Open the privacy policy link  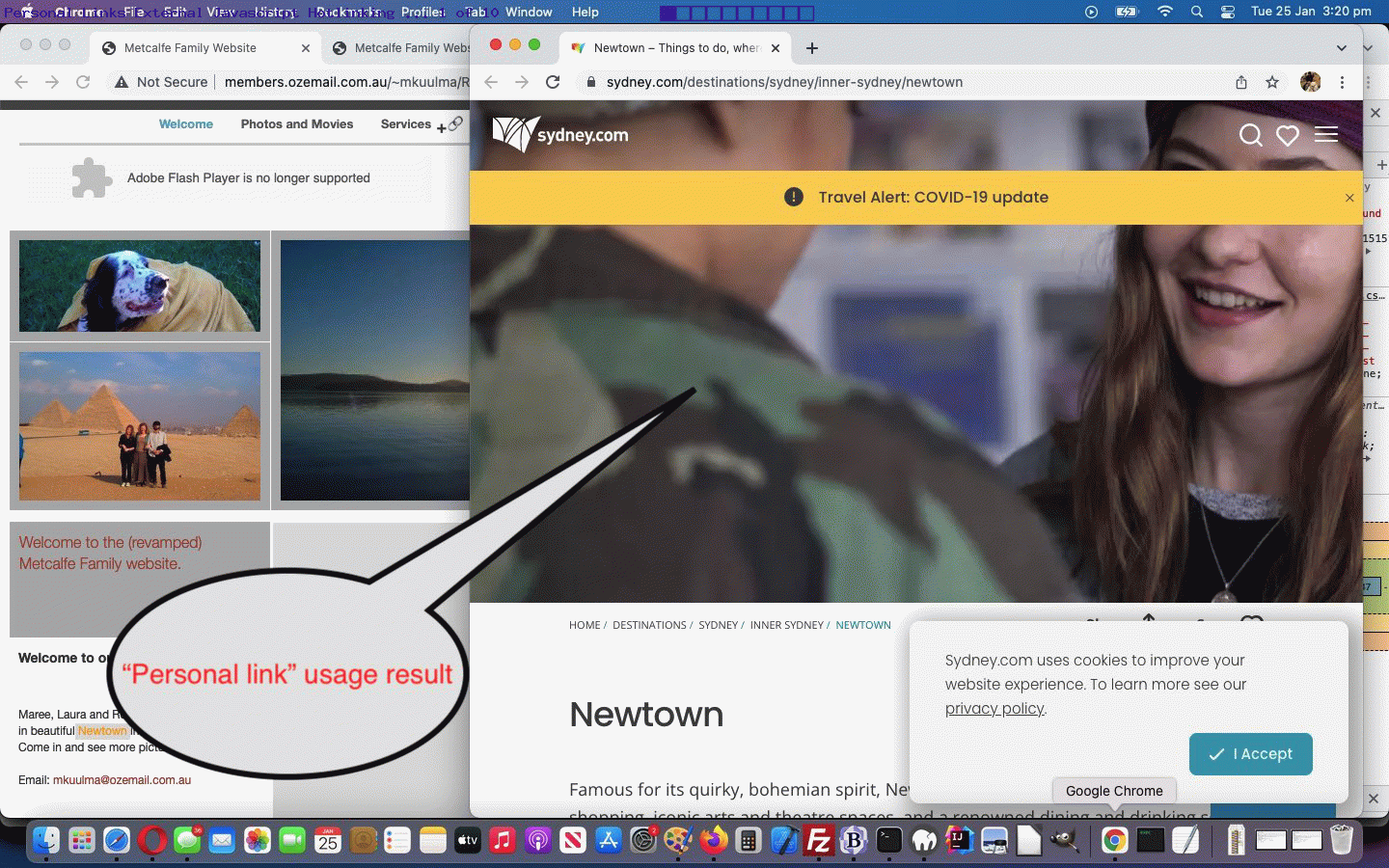(994, 708)
